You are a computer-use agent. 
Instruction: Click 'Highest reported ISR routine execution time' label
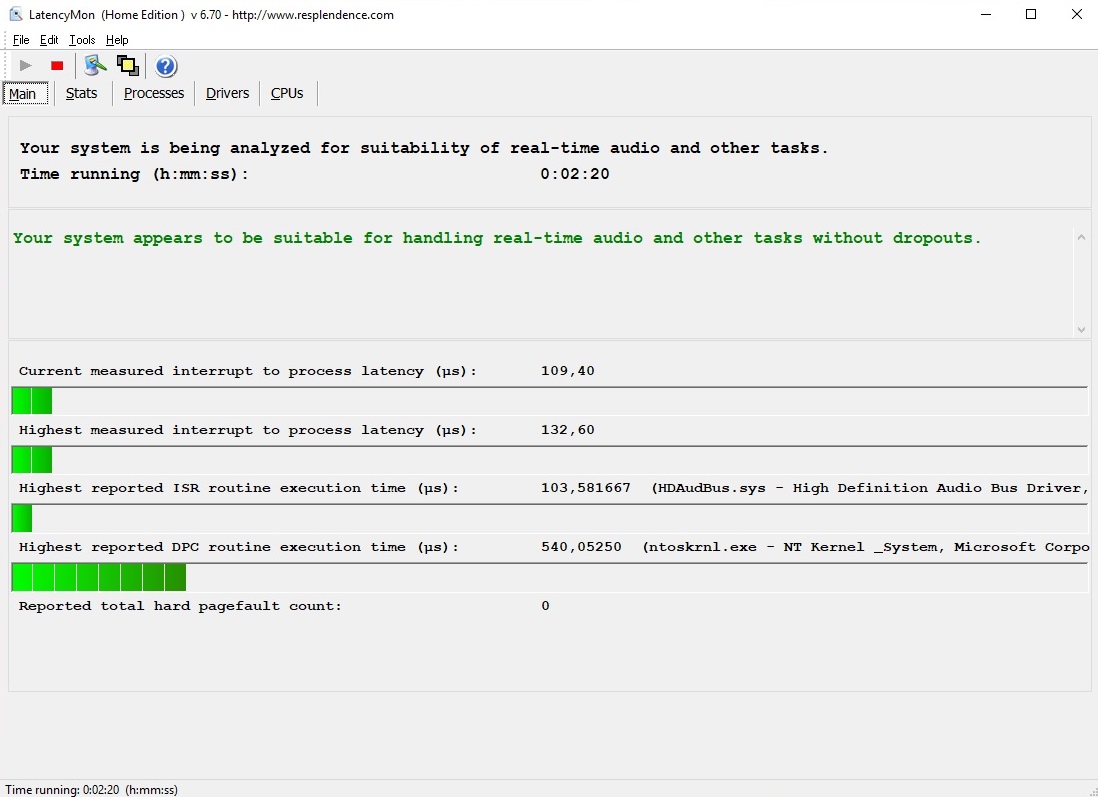(239, 488)
